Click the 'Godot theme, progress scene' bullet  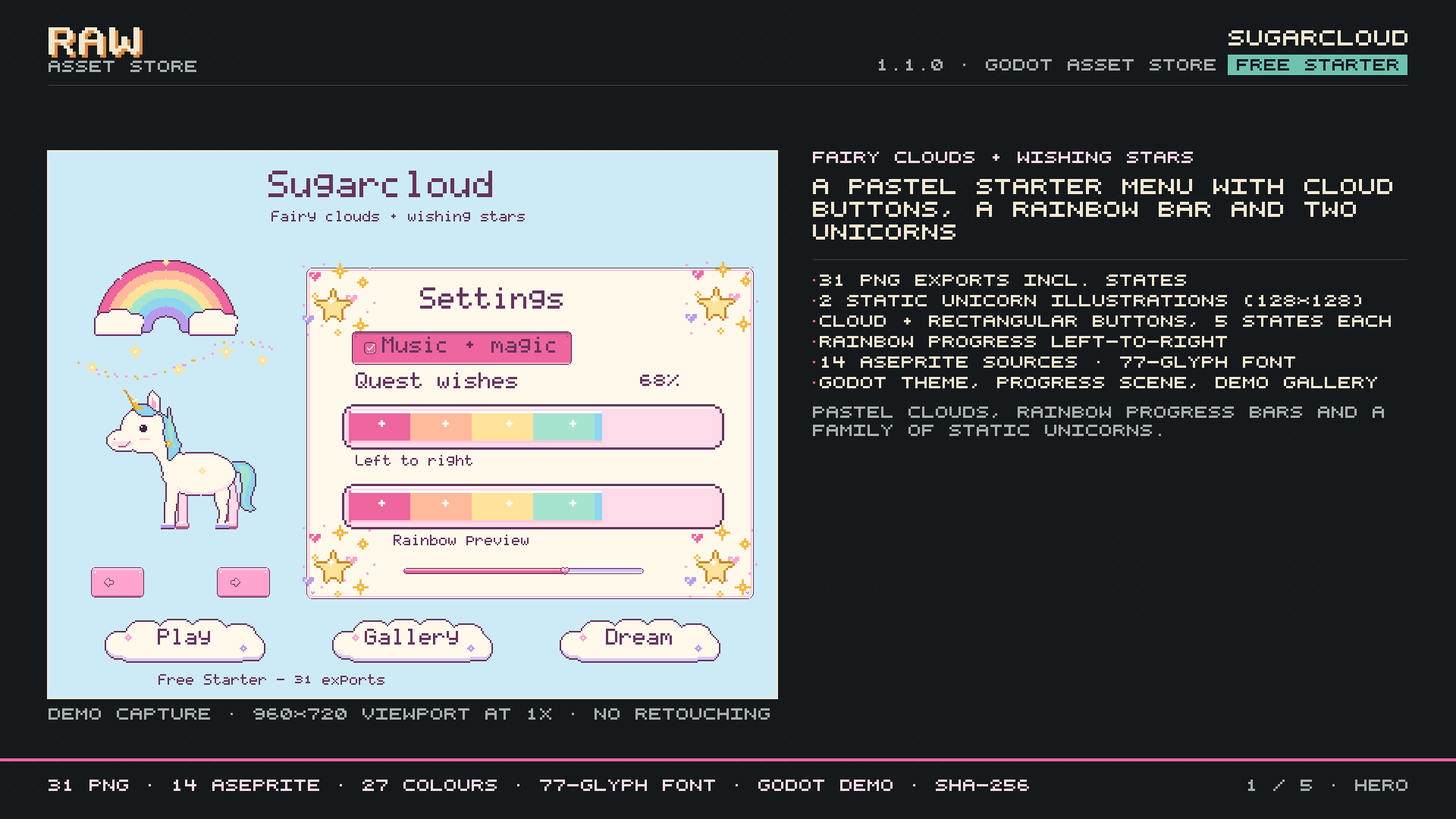(x=1095, y=383)
